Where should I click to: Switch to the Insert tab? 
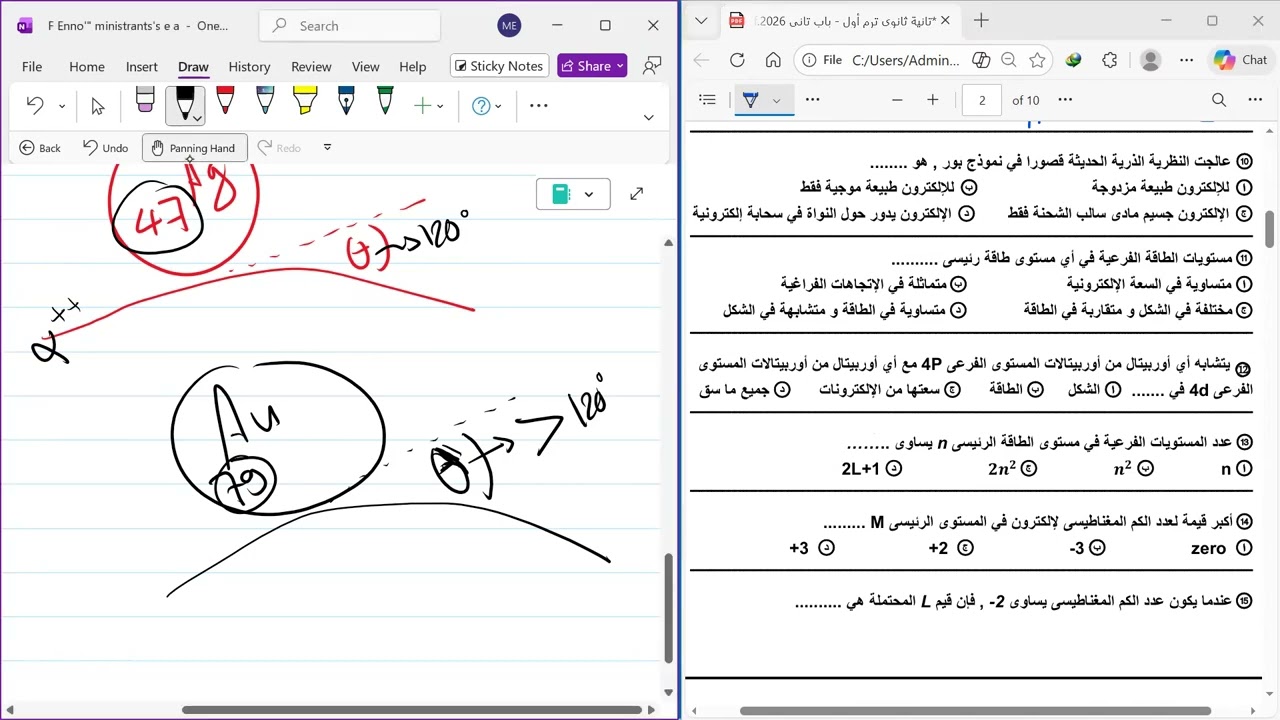tap(142, 66)
